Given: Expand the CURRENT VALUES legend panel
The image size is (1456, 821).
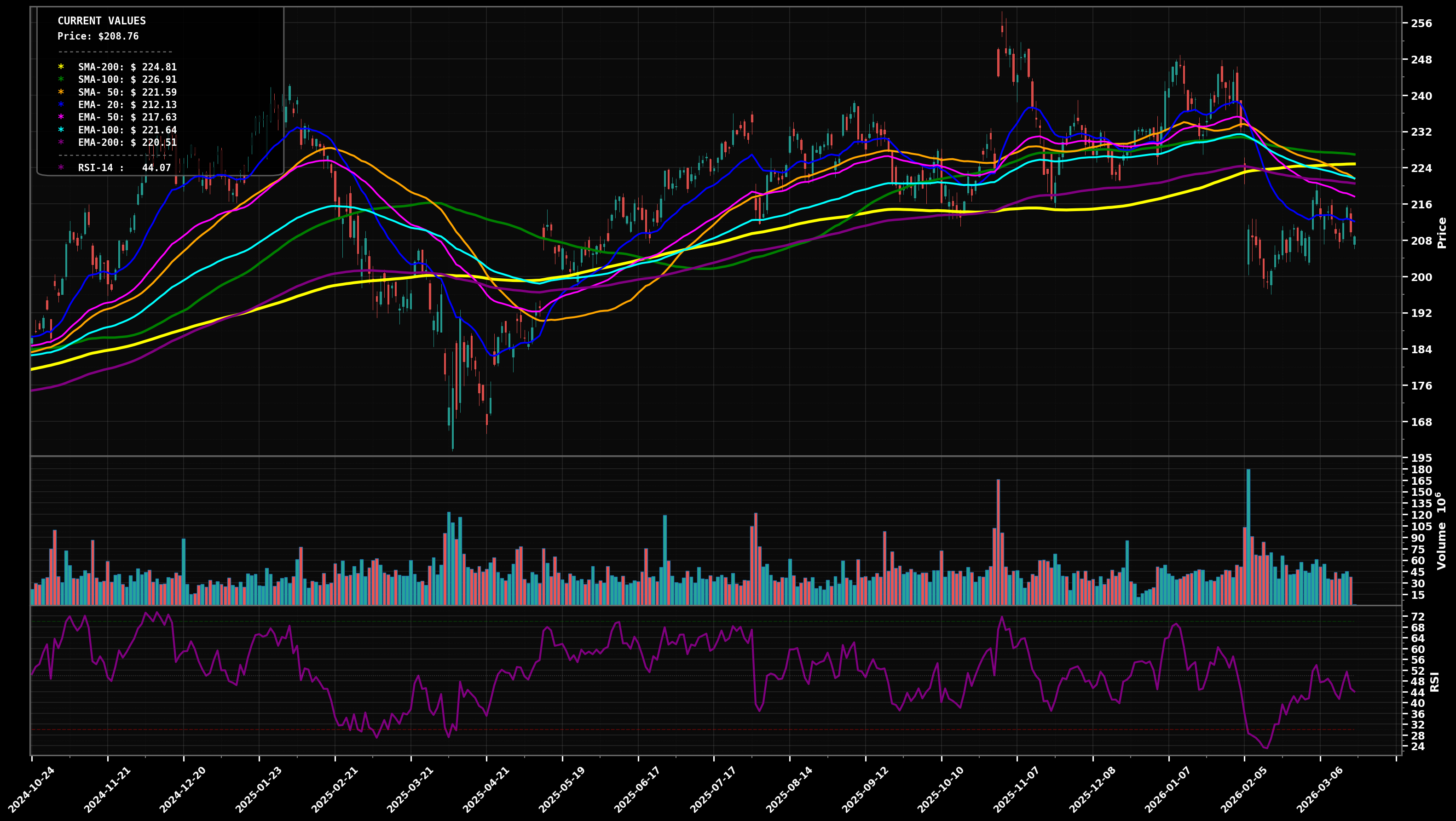Looking at the screenshot, I should point(102,21).
